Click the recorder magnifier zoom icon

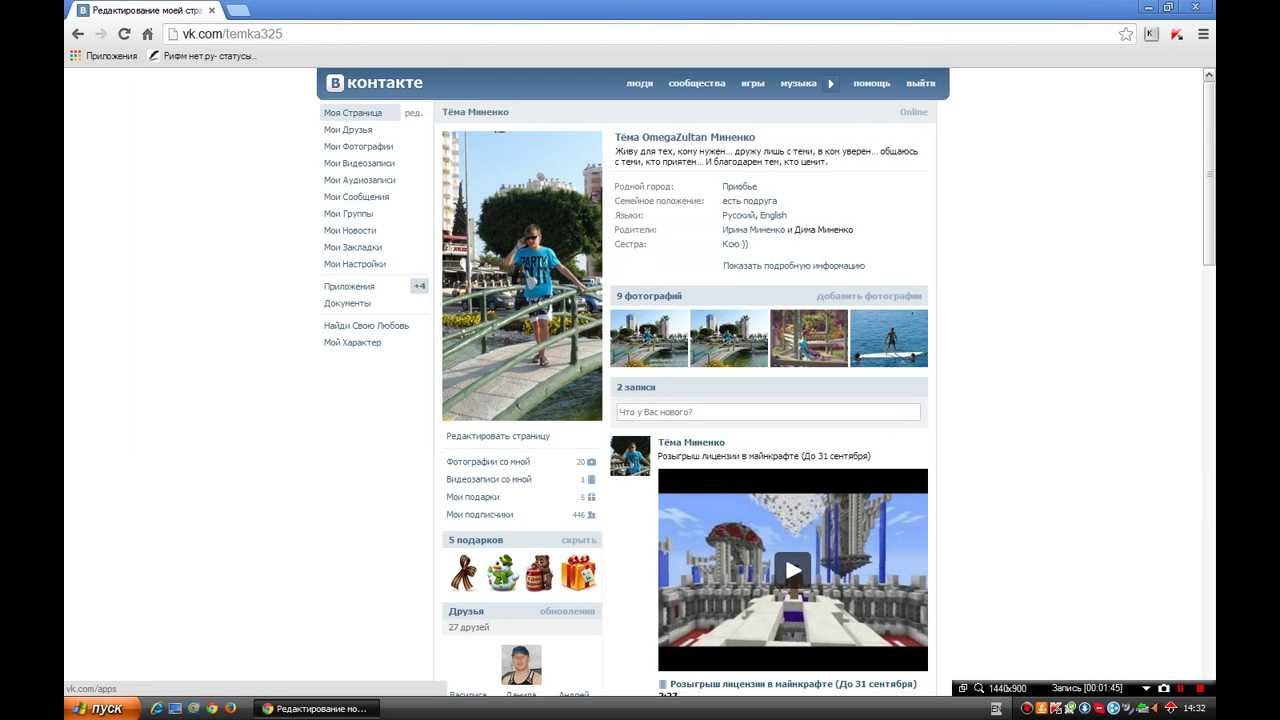(x=979, y=688)
